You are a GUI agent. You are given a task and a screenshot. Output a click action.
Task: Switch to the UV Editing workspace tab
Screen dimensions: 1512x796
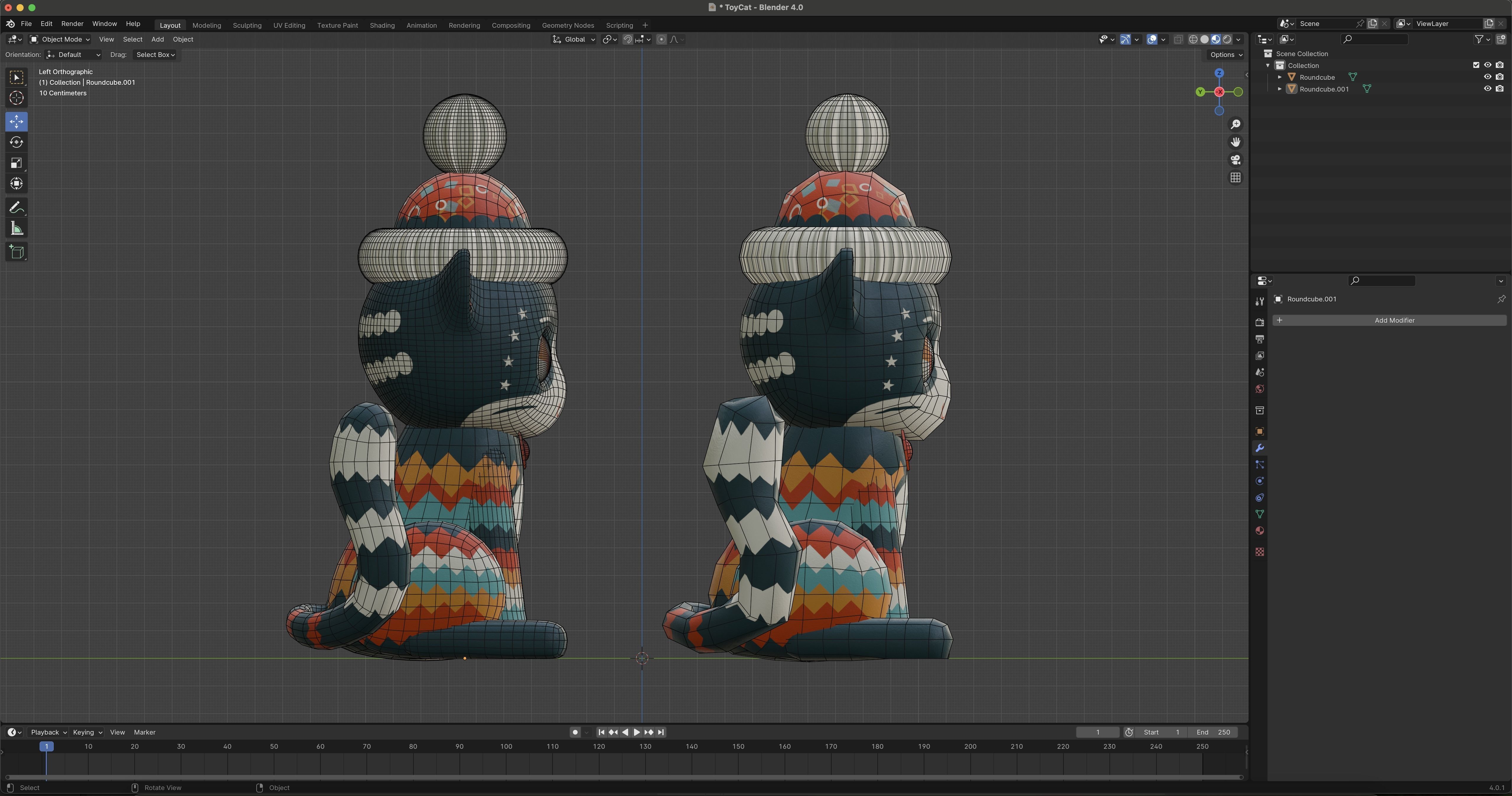pos(289,25)
